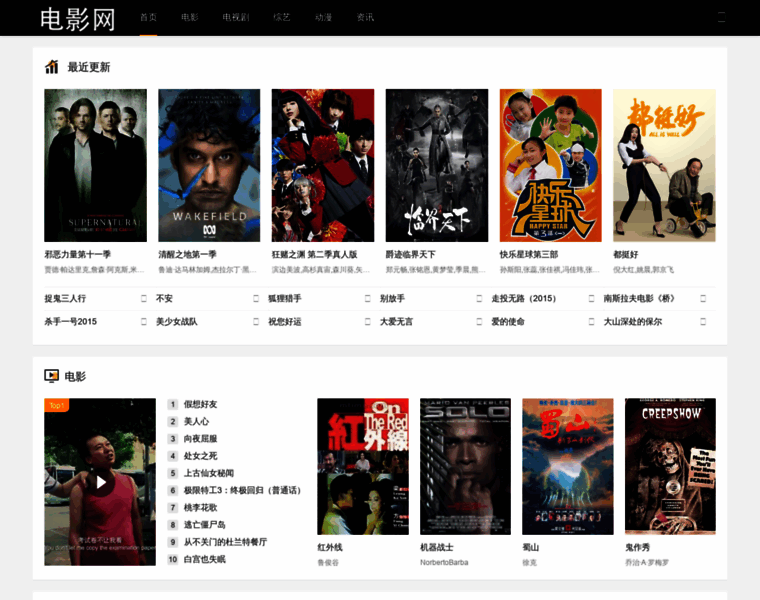This screenshot has height=600, width=760.
Task: Click director name NorbertoBarba
Action: [x=444, y=563]
